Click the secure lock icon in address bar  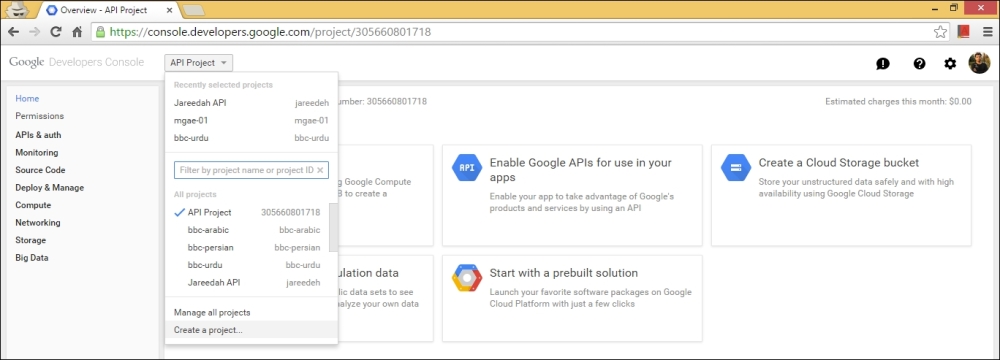[x=100, y=31]
